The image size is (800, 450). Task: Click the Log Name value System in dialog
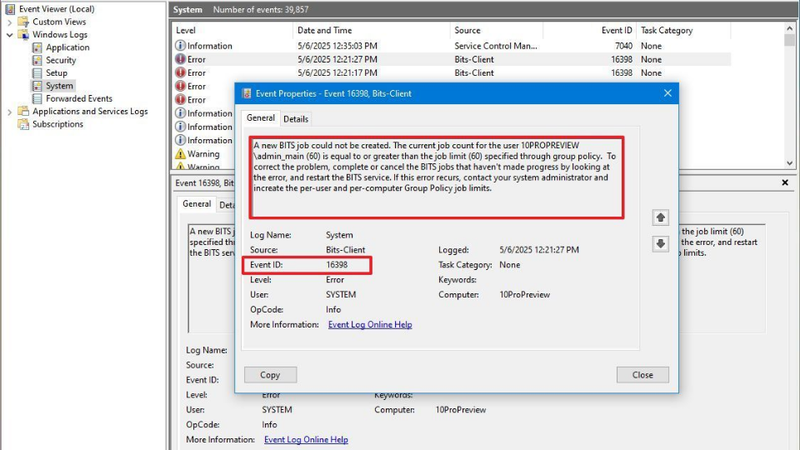pos(339,235)
